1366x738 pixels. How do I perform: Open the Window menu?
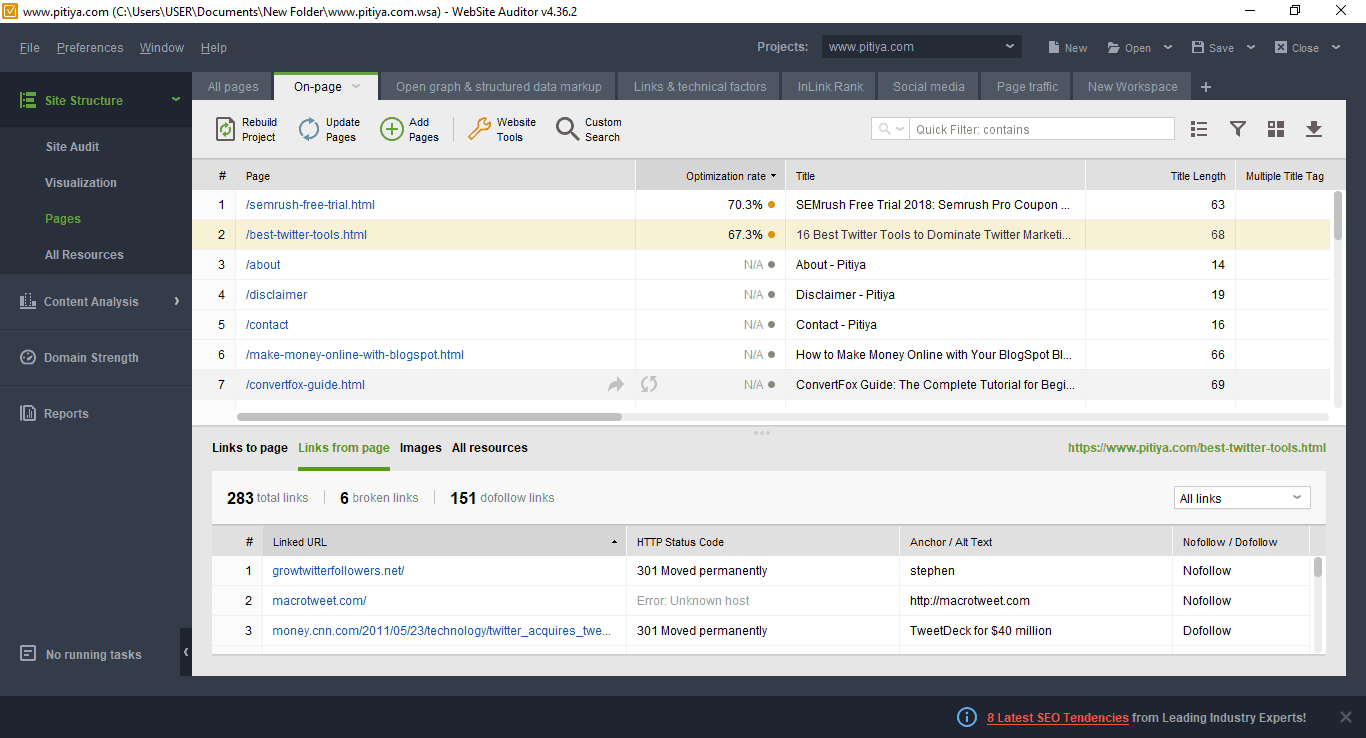point(162,48)
